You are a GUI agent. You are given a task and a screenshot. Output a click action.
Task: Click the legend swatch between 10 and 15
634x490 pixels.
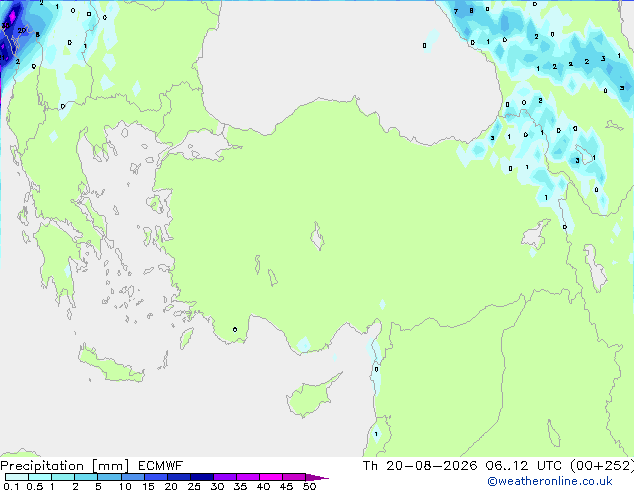tap(133, 477)
